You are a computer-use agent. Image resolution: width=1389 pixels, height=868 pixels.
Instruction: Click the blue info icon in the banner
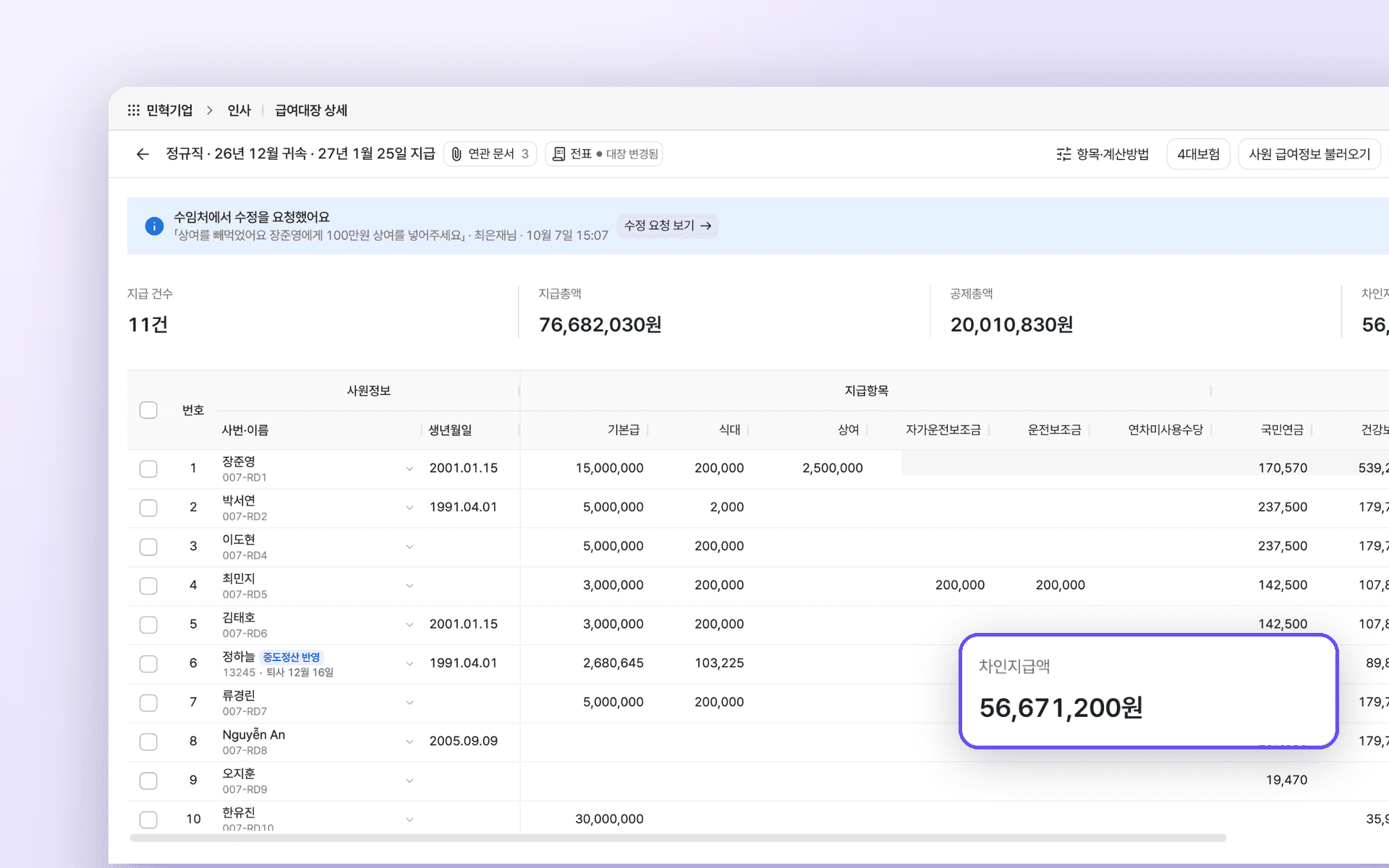(154, 226)
